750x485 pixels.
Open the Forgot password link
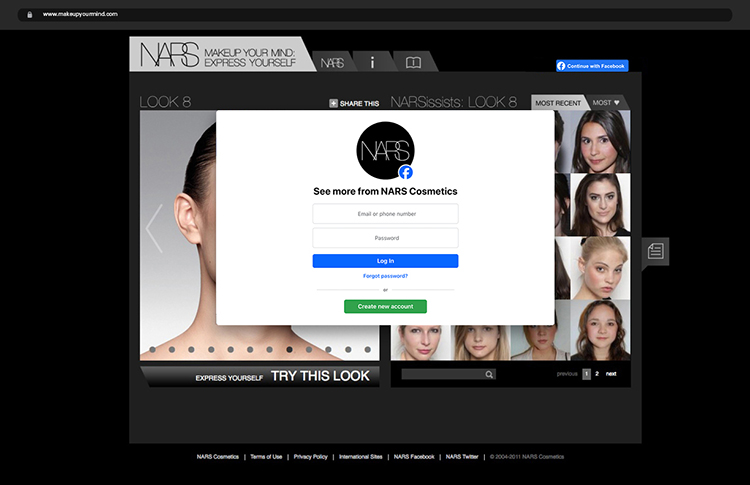coord(385,275)
